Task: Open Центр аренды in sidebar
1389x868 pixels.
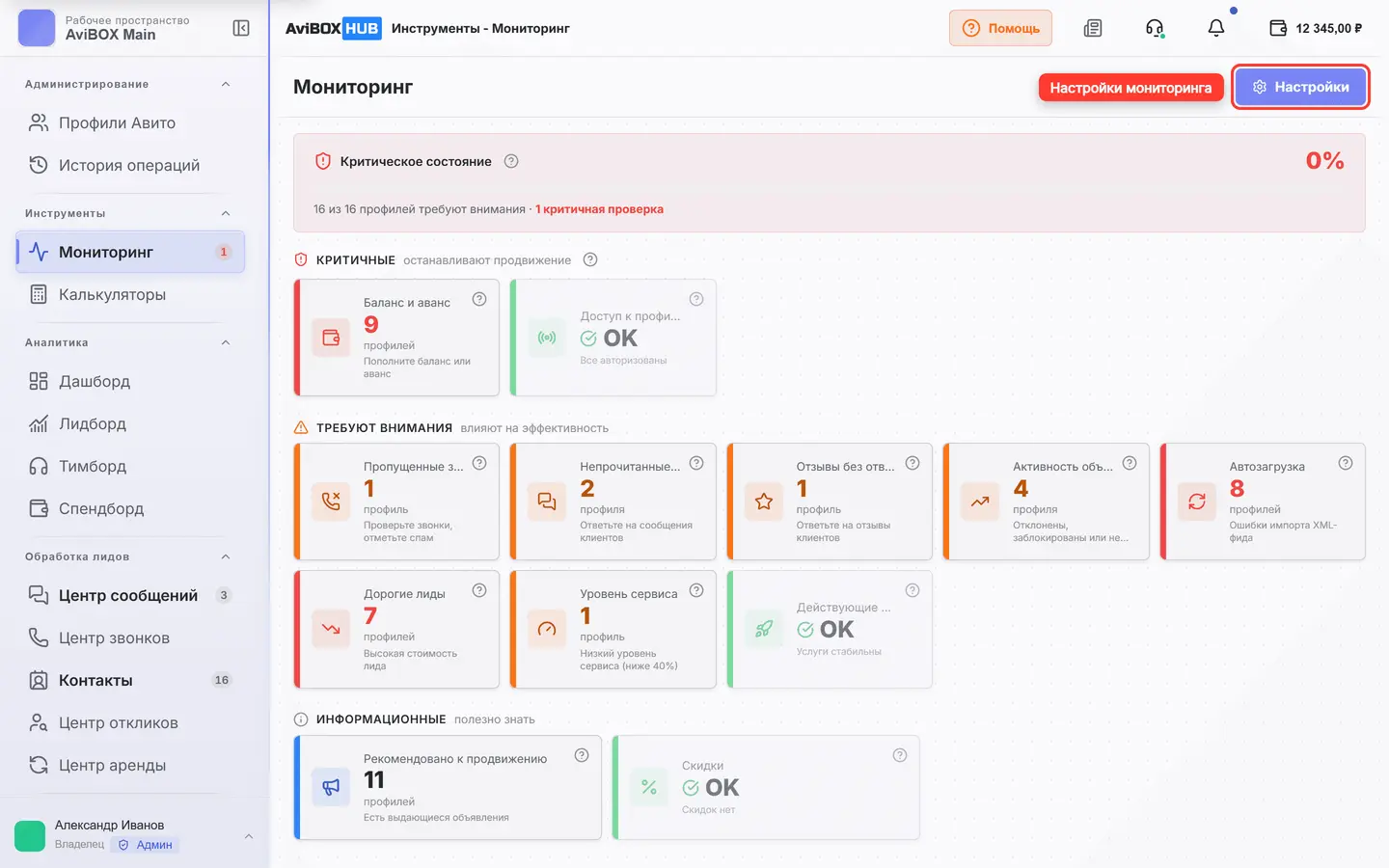Action: coord(130,765)
